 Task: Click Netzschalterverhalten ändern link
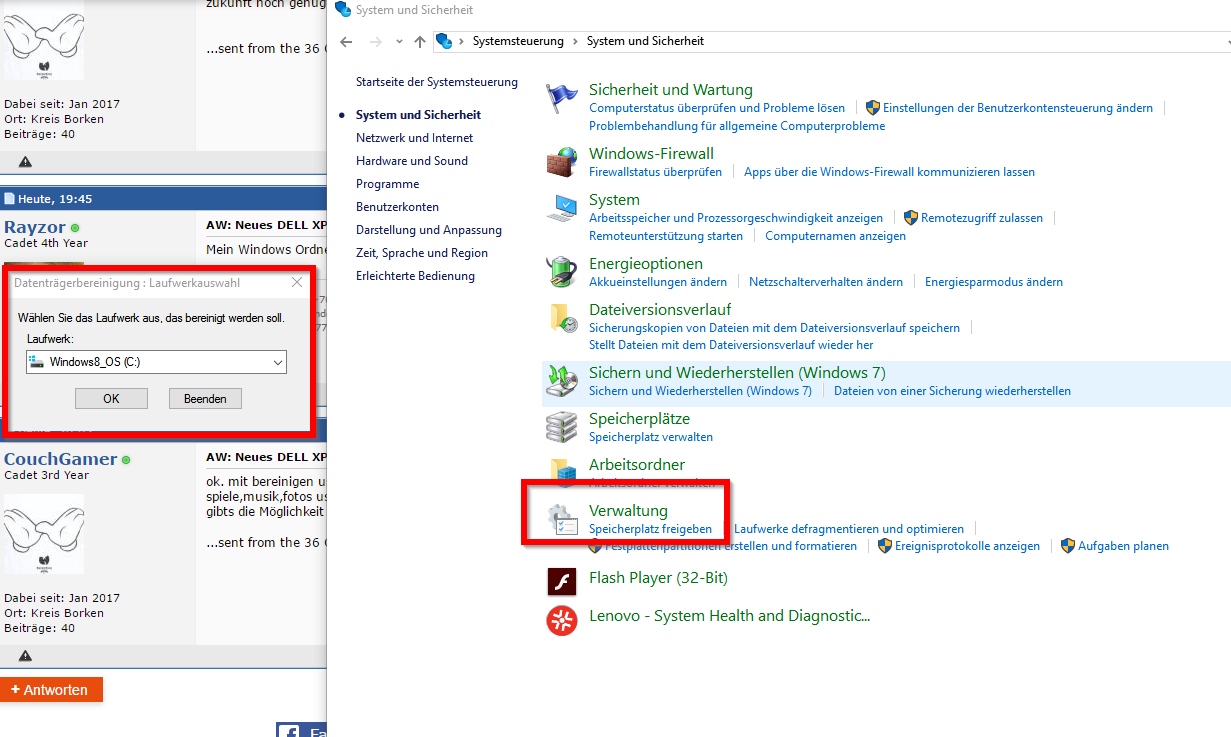pyautogui.click(x=826, y=282)
